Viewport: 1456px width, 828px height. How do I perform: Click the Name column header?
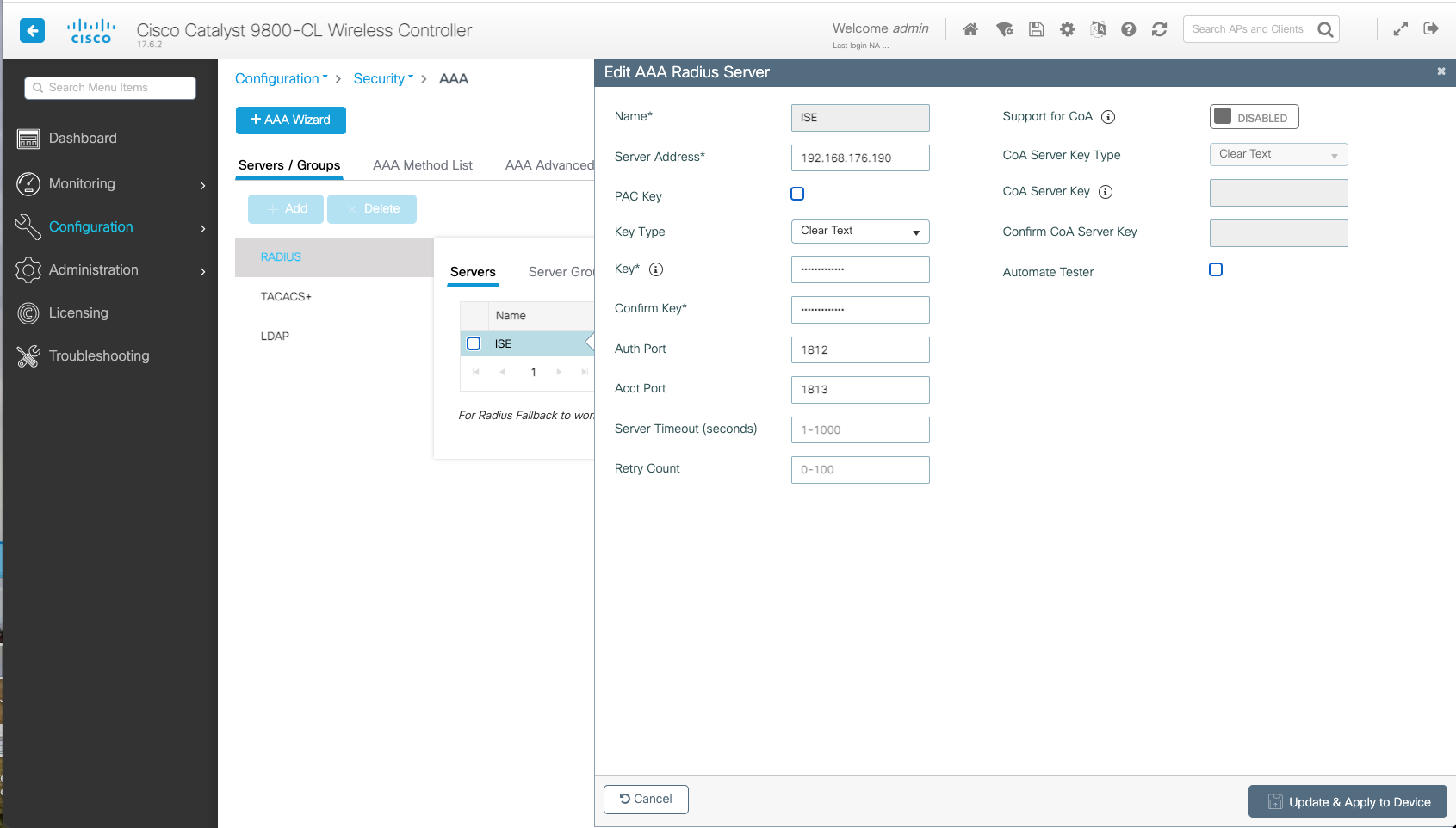[x=511, y=316]
